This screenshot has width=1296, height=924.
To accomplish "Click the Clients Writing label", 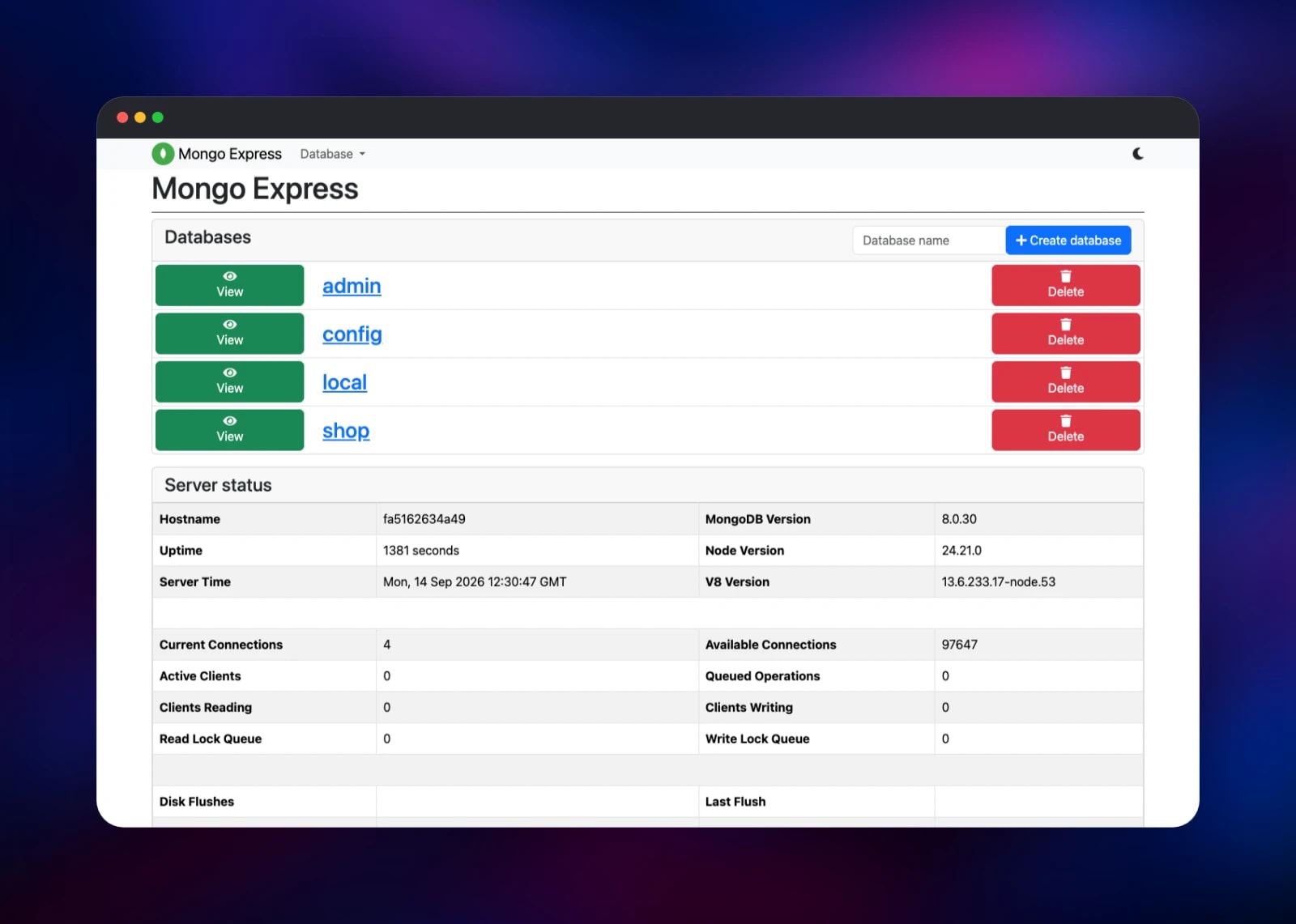I will click(748, 708).
